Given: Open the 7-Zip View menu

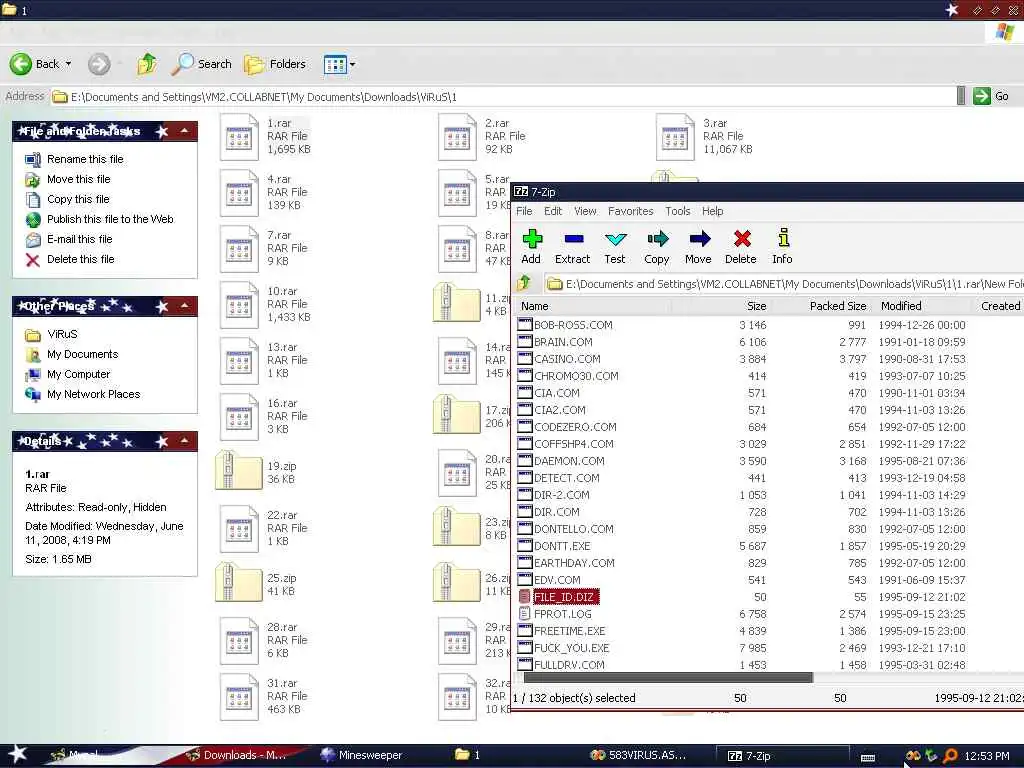Looking at the screenshot, I should coord(585,211).
